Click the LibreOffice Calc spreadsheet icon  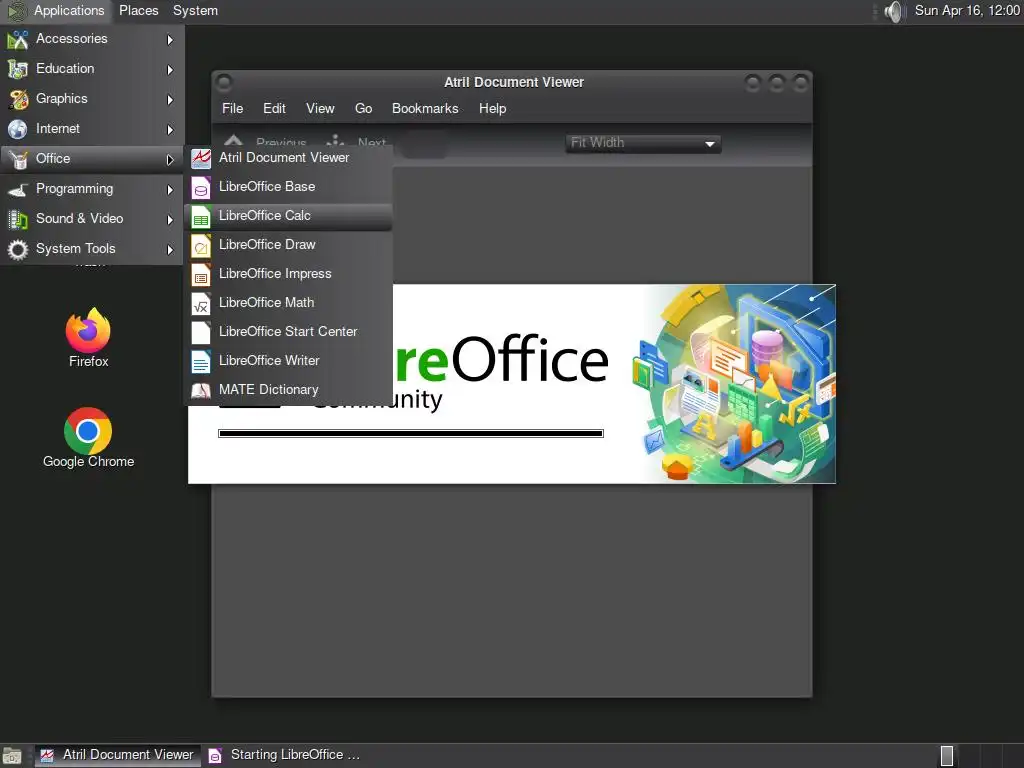pos(201,217)
